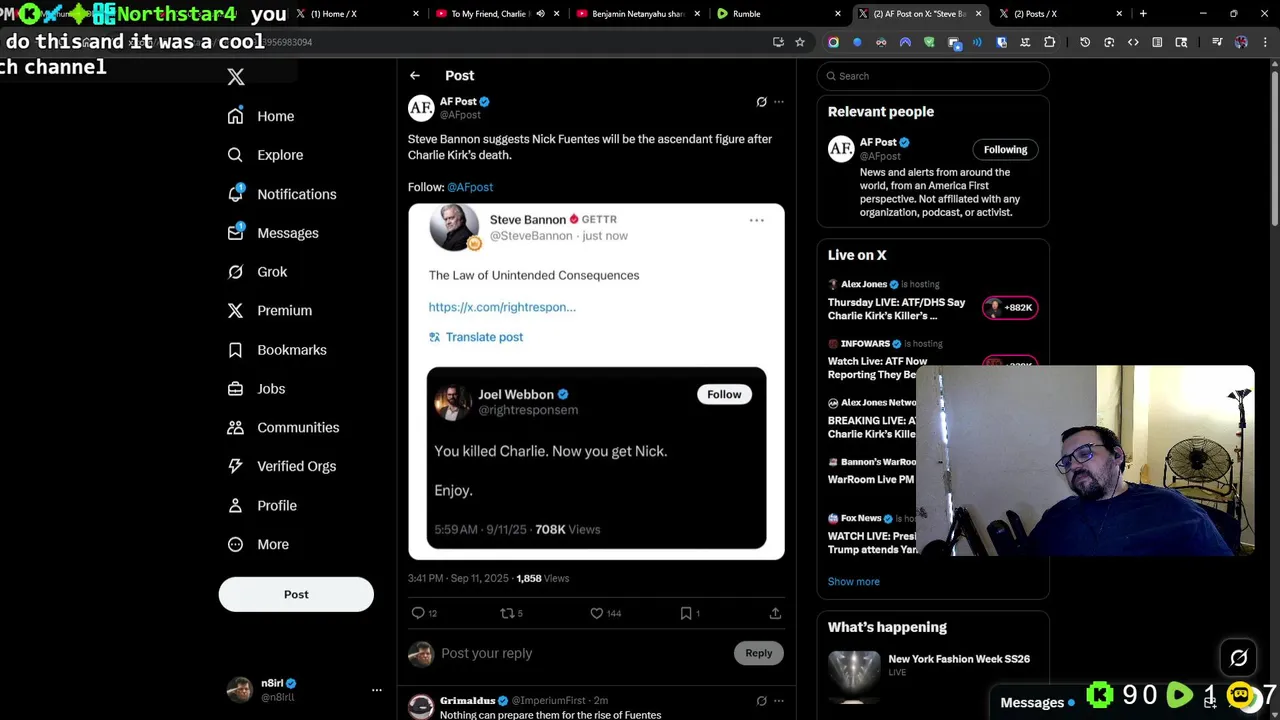This screenshot has height=720, width=1280.
Task: Click the gray Reply button
Action: pos(759,653)
